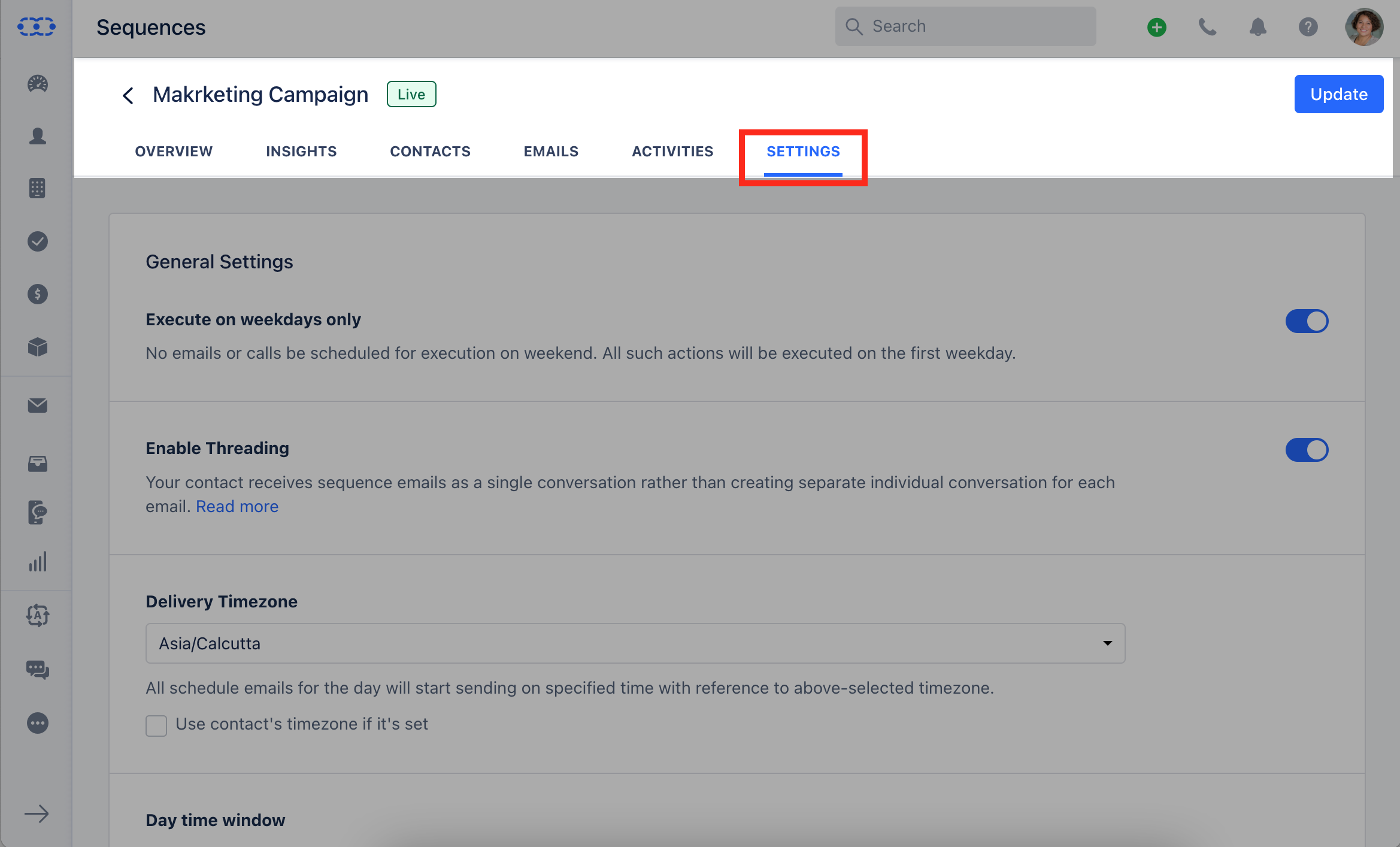
Task: Open notifications bell icon
Action: coord(1257,27)
